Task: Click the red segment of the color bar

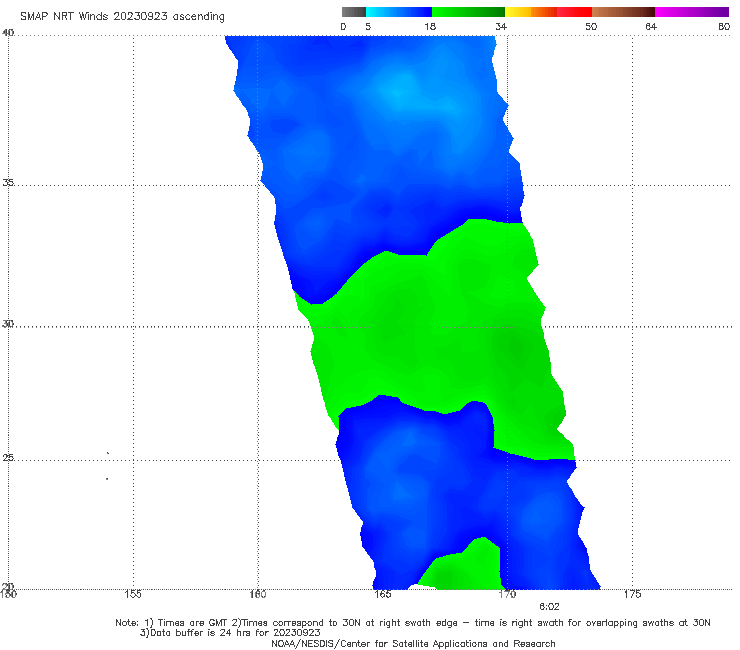Action: (574, 12)
